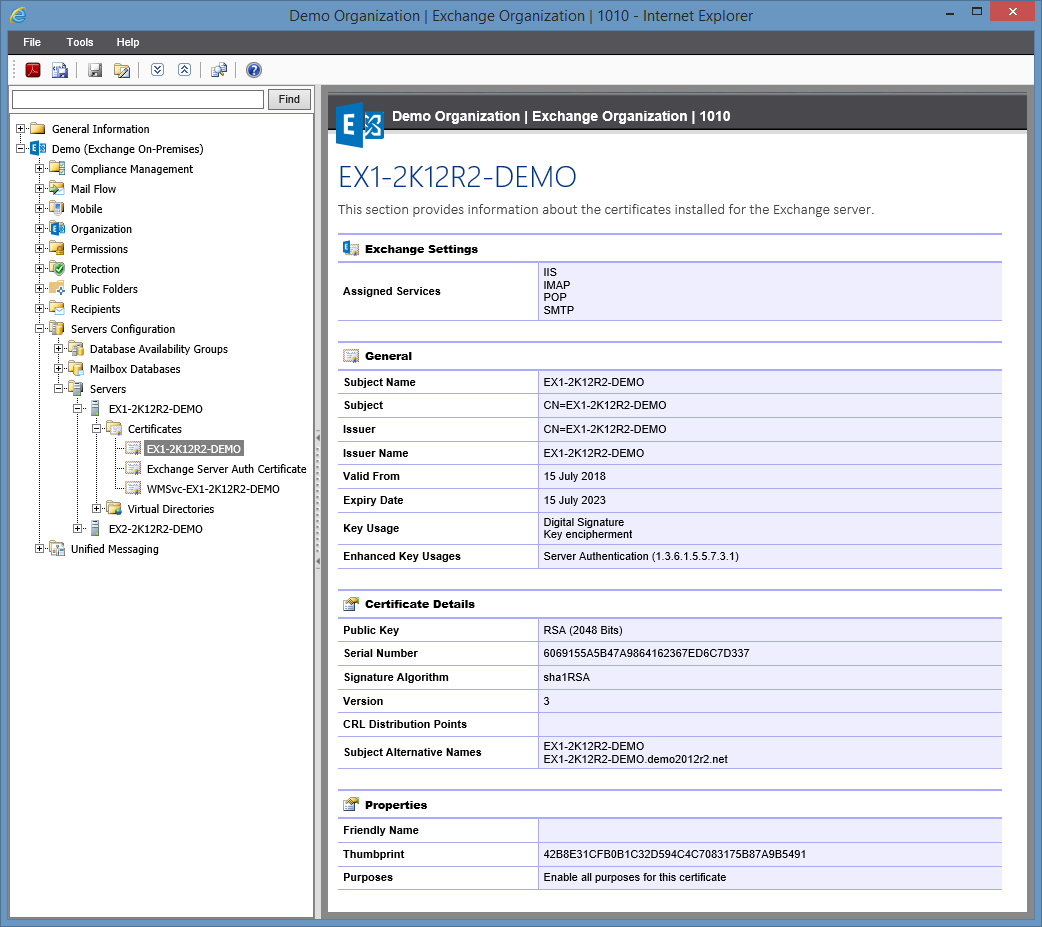Select the EX2-2K12R2-DEMO server item
Viewport: 1042px width, 927px height.
(x=156, y=529)
